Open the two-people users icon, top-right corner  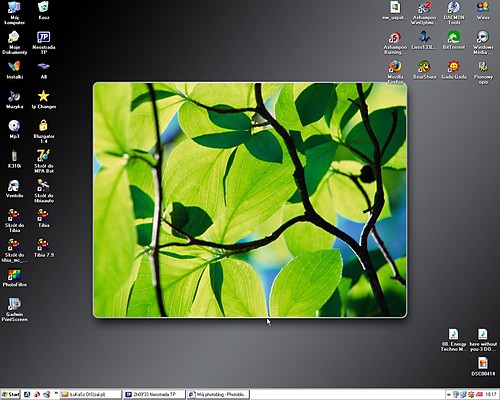click(483, 10)
